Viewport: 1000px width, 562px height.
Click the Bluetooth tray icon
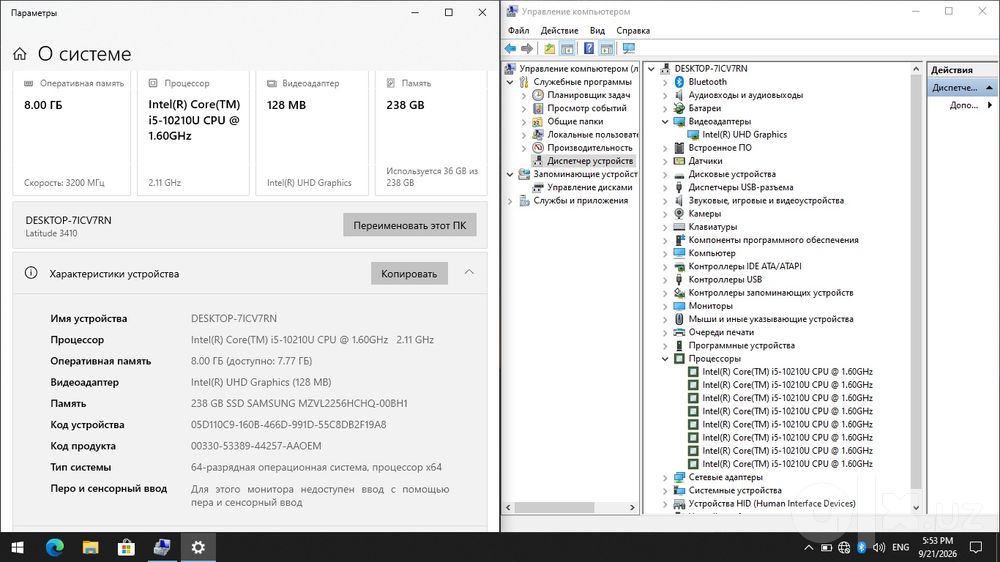tap(862, 547)
